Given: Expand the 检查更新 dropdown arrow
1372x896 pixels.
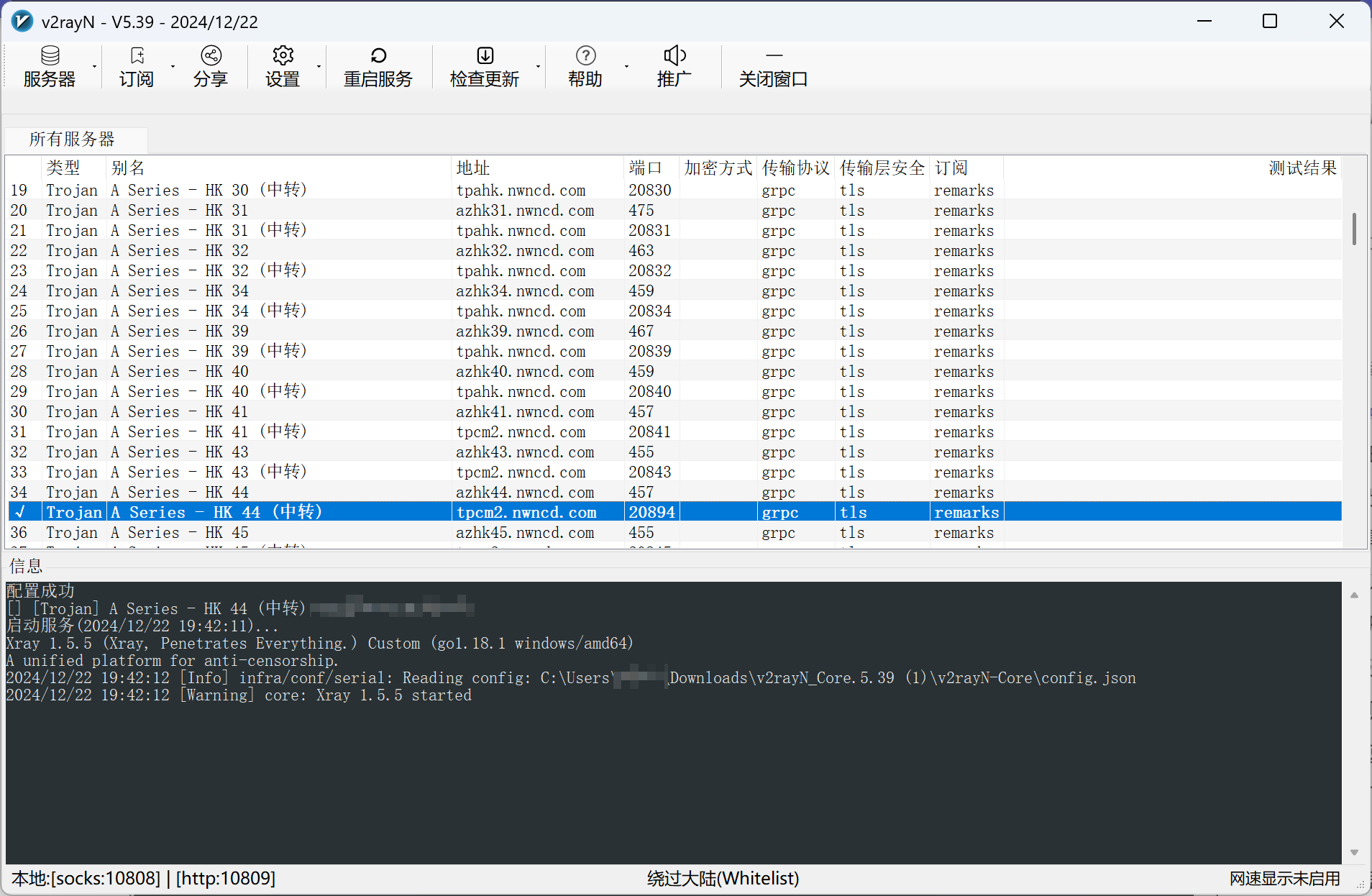Looking at the screenshot, I should (538, 67).
